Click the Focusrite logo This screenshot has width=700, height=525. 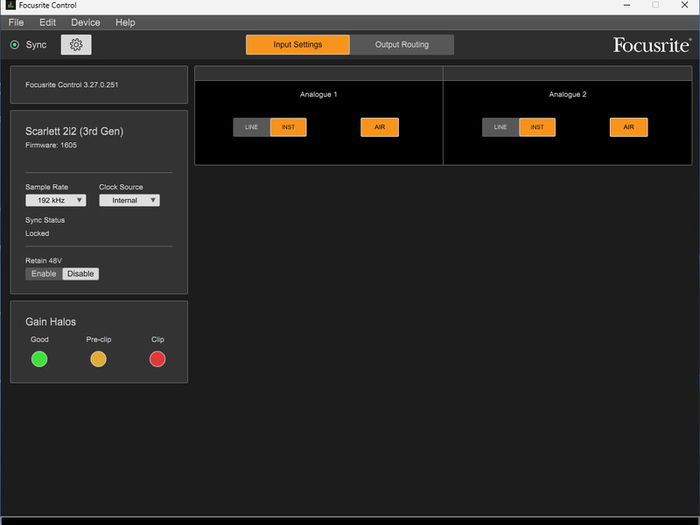pos(652,45)
